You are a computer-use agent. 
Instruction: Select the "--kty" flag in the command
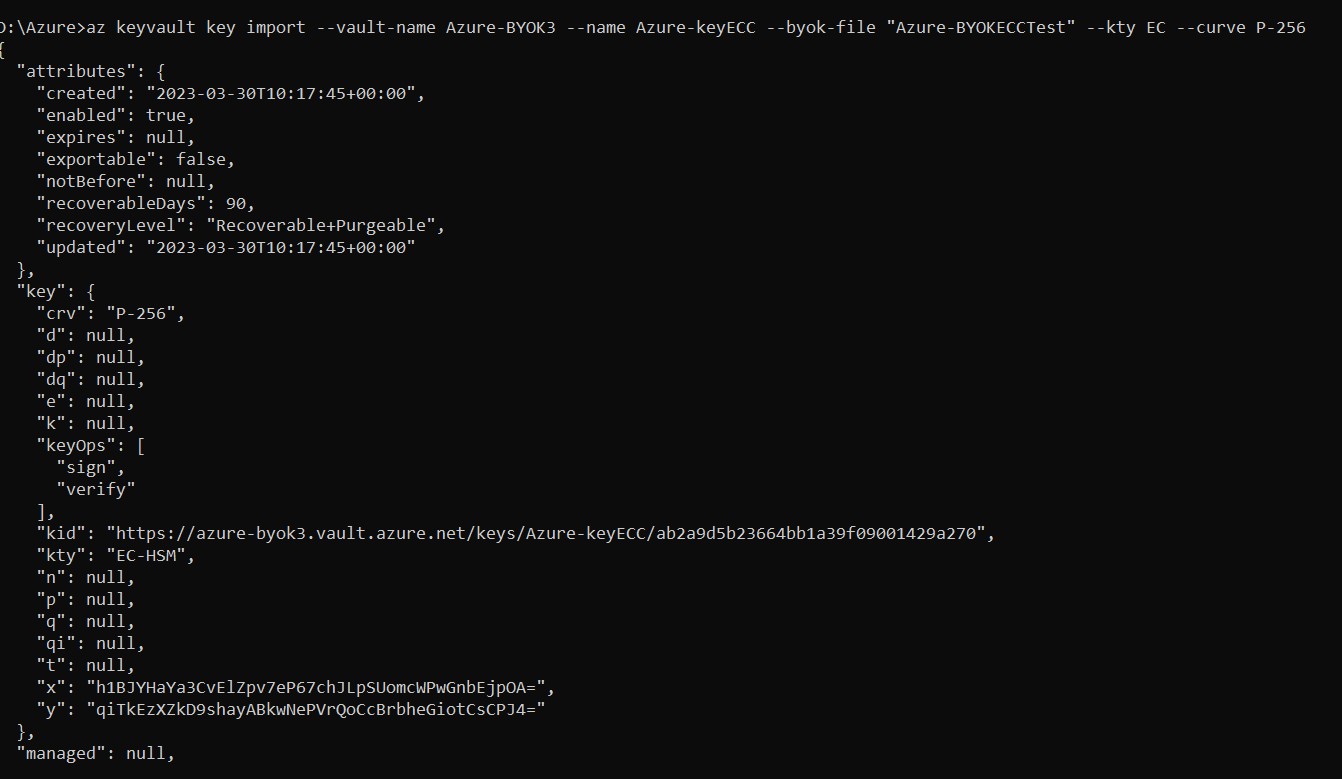1111,27
